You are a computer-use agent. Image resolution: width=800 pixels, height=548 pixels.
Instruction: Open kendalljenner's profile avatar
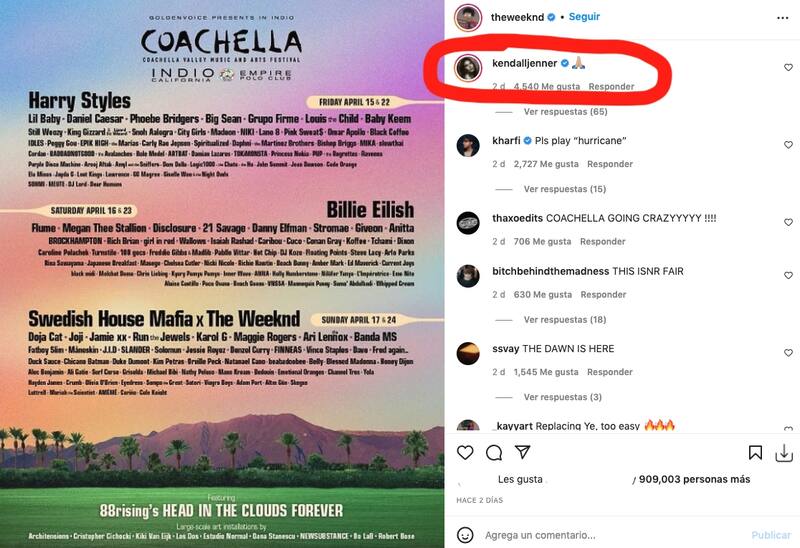pos(467,68)
